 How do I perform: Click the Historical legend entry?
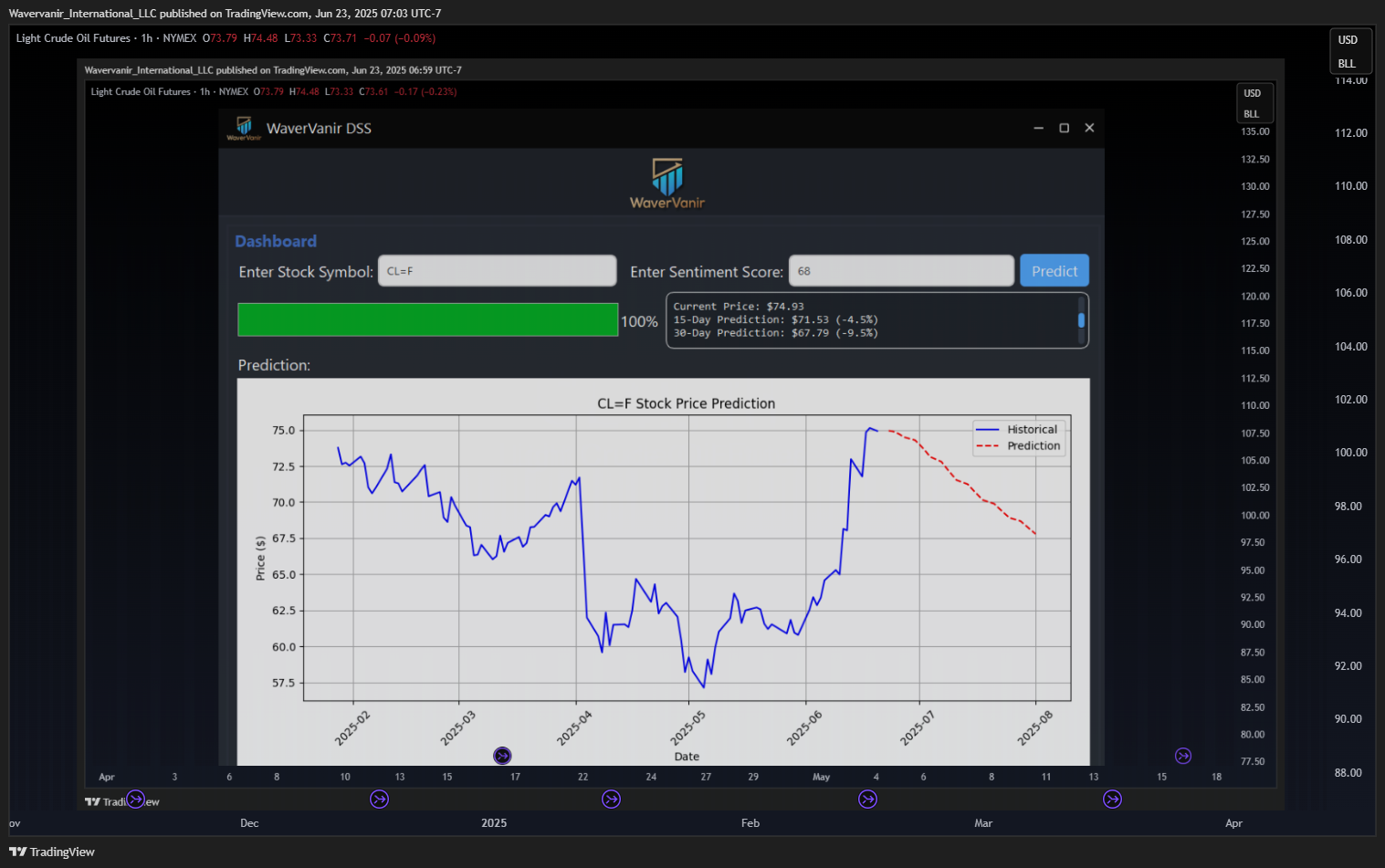pyautogui.click(x=1017, y=429)
